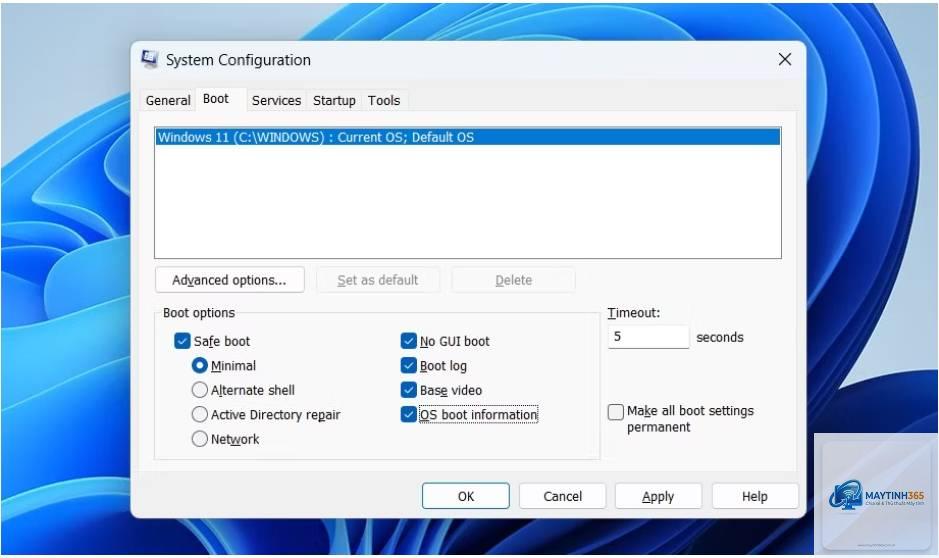Click the Set as default button

(378, 280)
